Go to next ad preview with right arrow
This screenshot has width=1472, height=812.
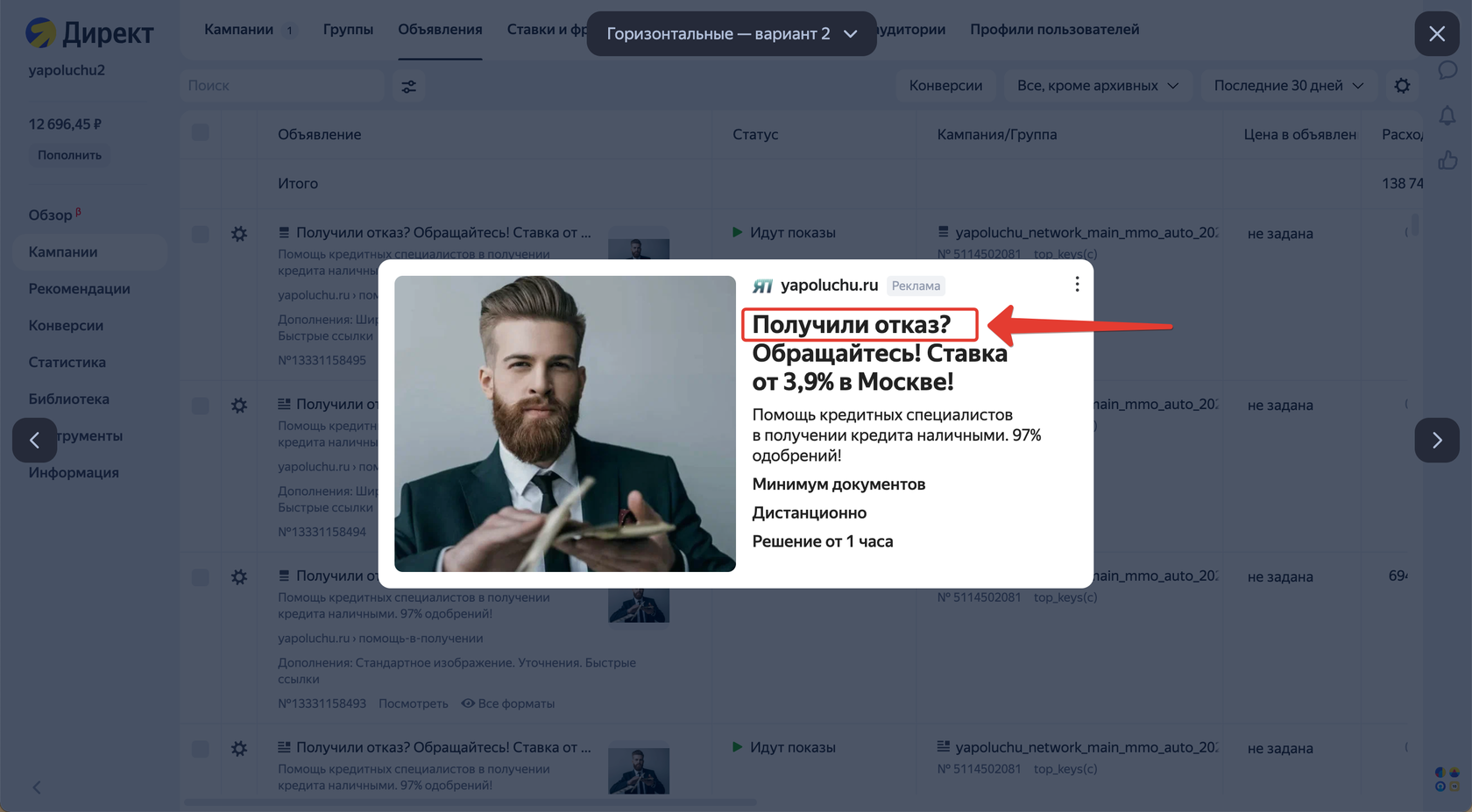pyautogui.click(x=1437, y=440)
